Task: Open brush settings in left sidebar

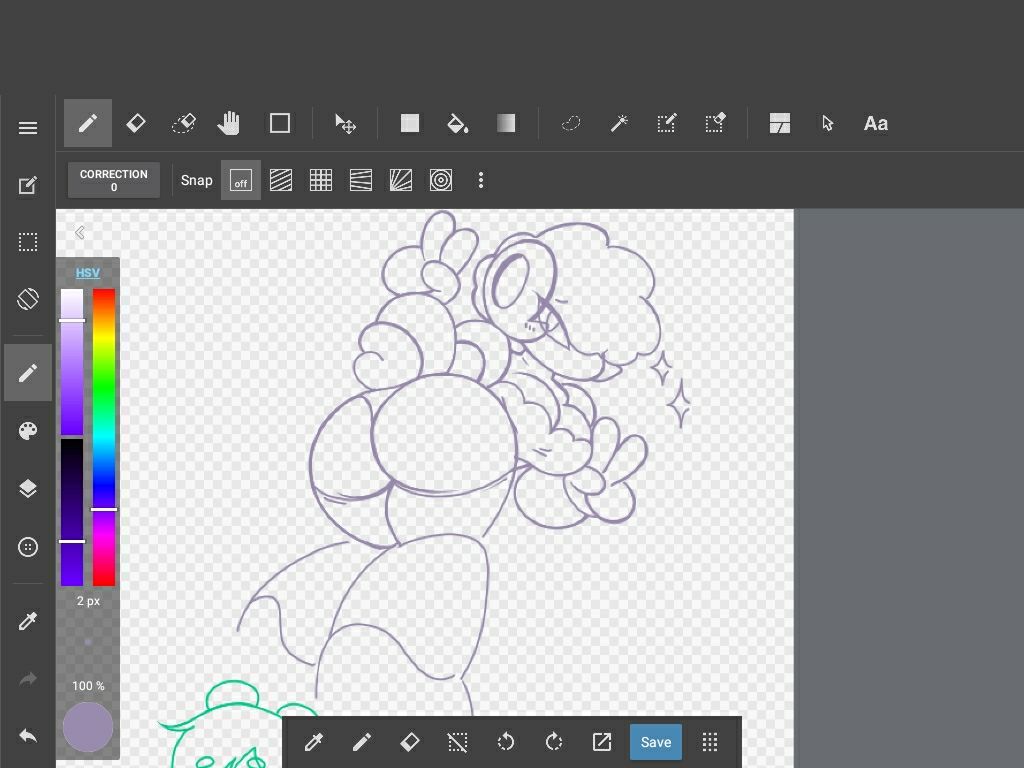Action: (x=27, y=373)
